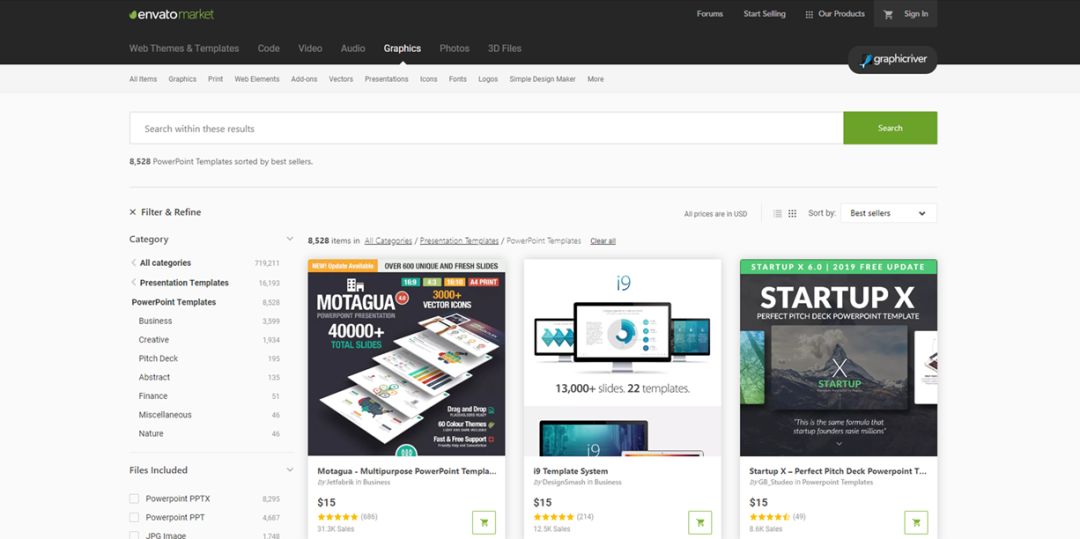
Task: Add Startup X template to cart
Action: point(916,522)
